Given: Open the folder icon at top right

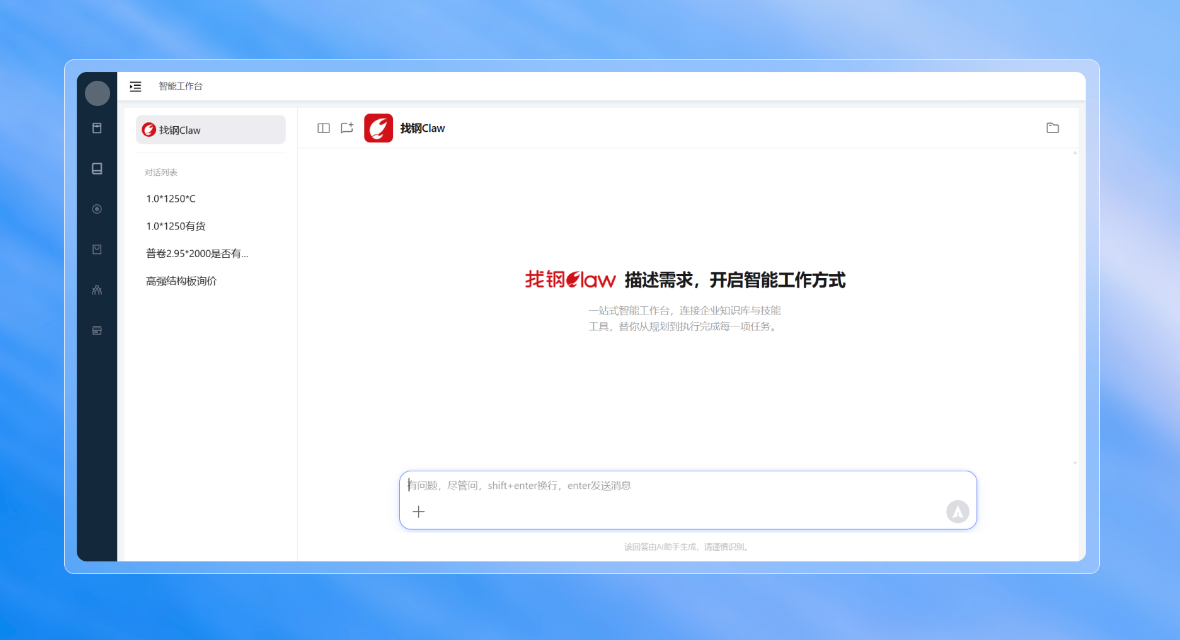Looking at the screenshot, I should point(1053,128).
